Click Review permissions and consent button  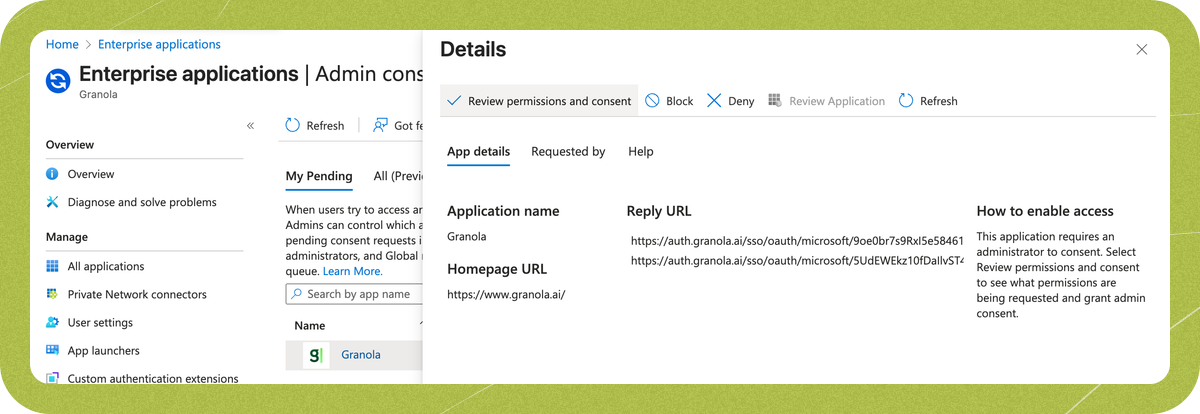(539, 101)
